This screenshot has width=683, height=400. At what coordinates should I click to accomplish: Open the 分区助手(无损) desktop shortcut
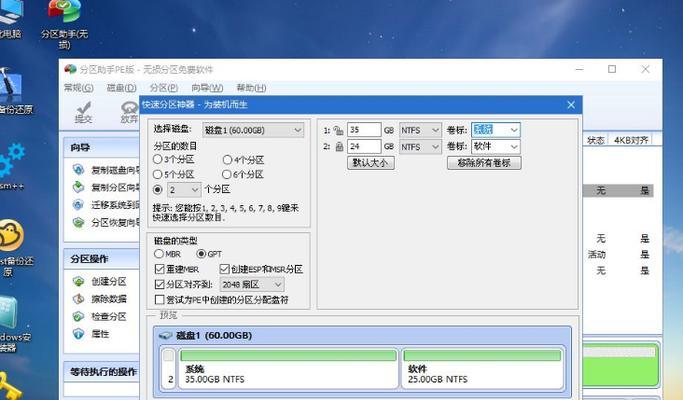64,24
